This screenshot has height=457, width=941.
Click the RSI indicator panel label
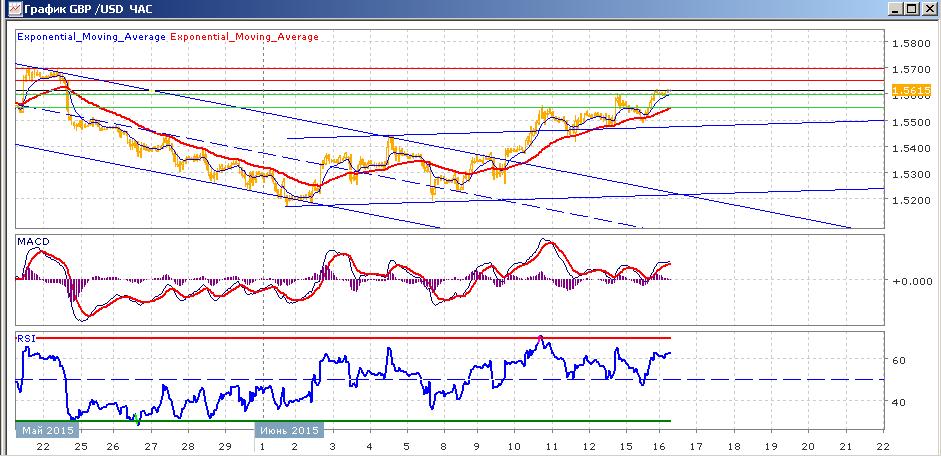[x=26, y=338]
